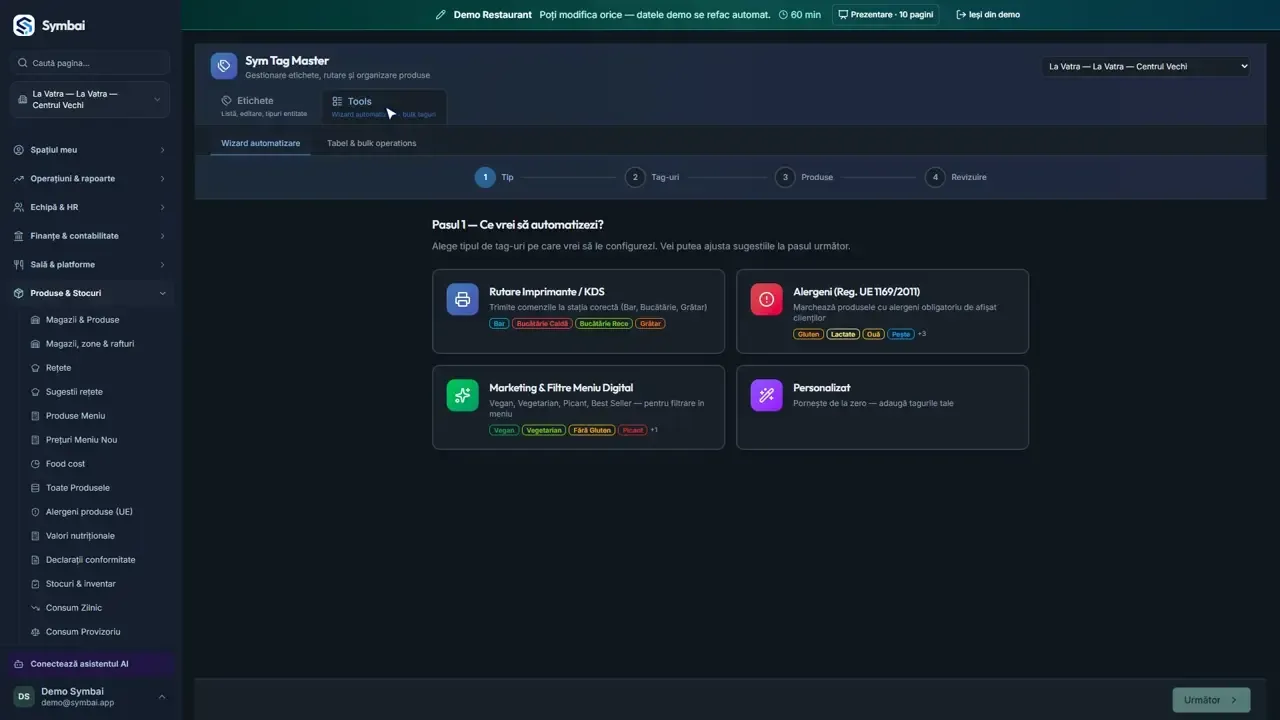
Task: Click the purple magic wand Personalizat icon
Action: click(766, 395)
